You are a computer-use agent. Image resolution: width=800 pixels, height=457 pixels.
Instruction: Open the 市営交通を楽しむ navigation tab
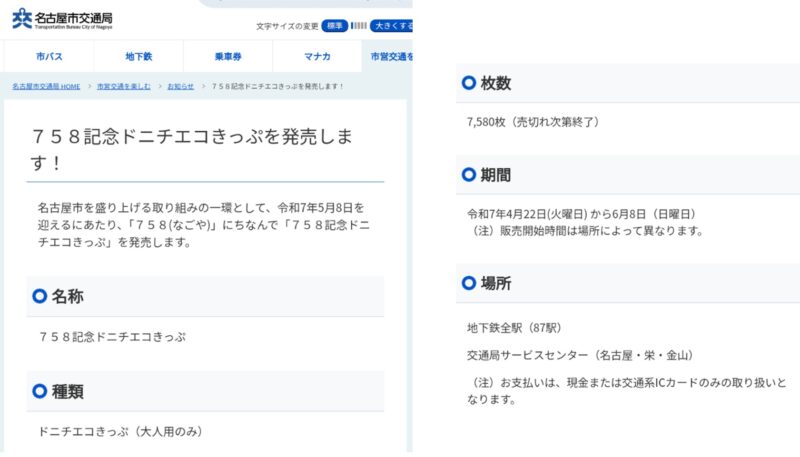(x=387, y=56)
